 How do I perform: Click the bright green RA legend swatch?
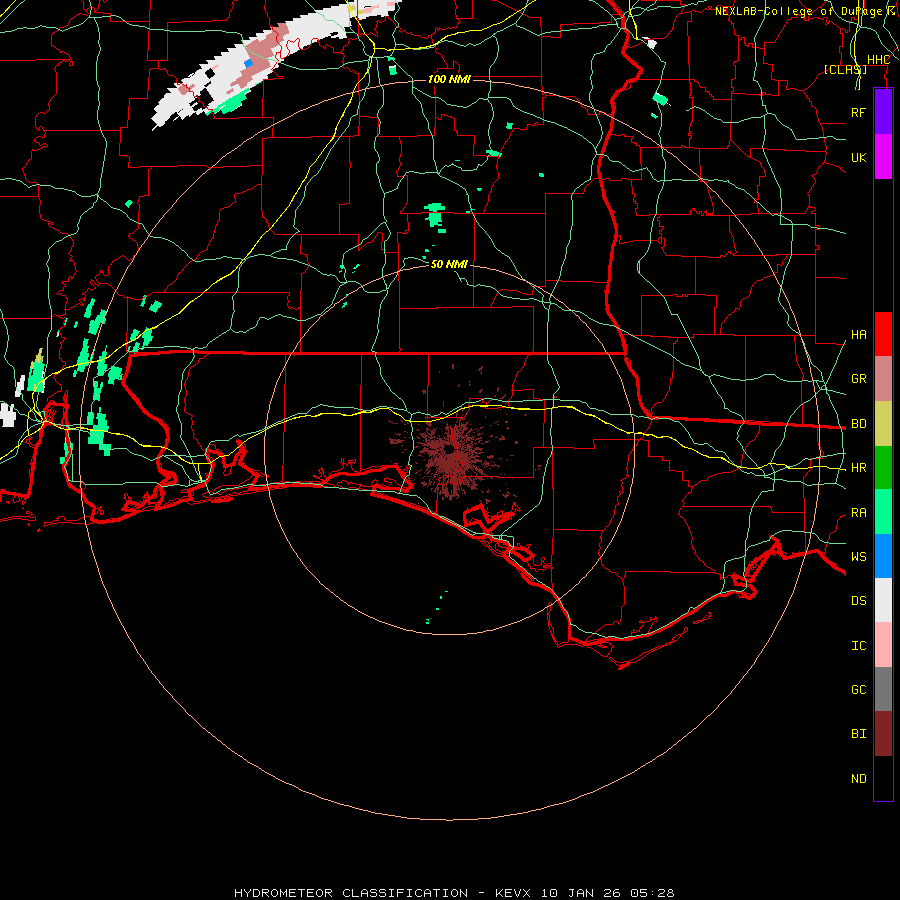tap(883, 512)
